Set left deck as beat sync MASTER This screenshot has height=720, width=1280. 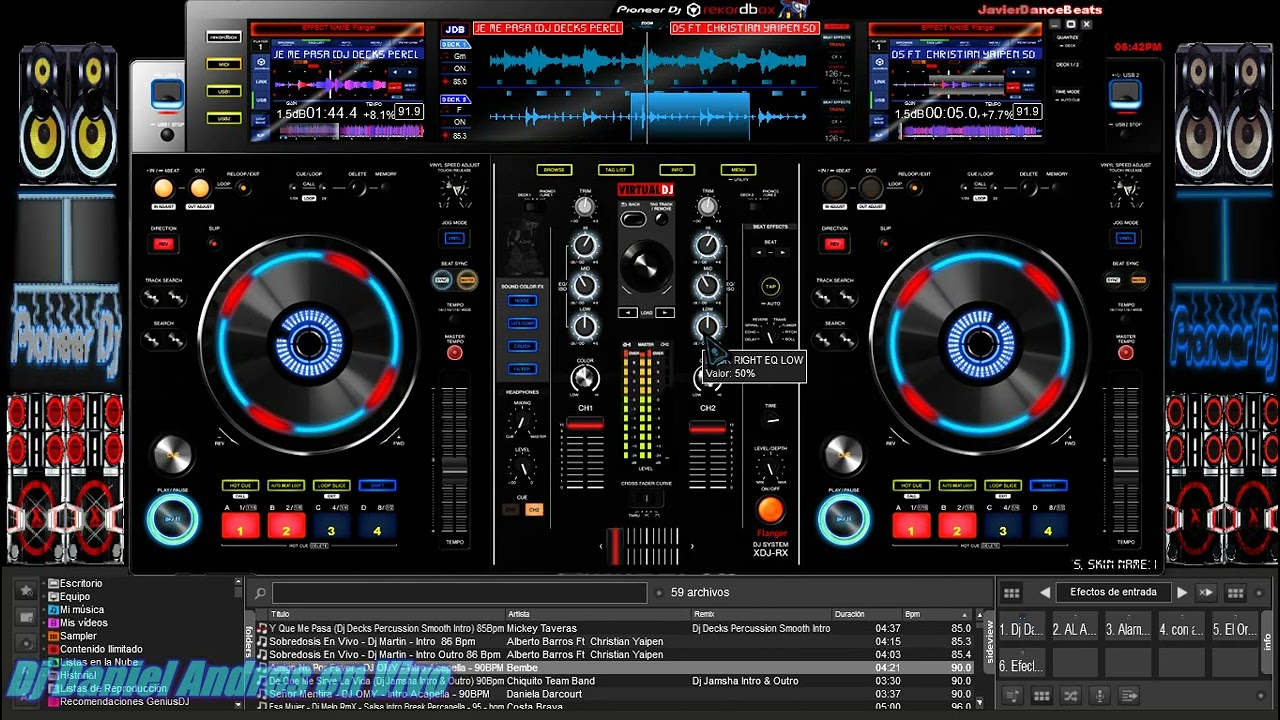point(466,280)
